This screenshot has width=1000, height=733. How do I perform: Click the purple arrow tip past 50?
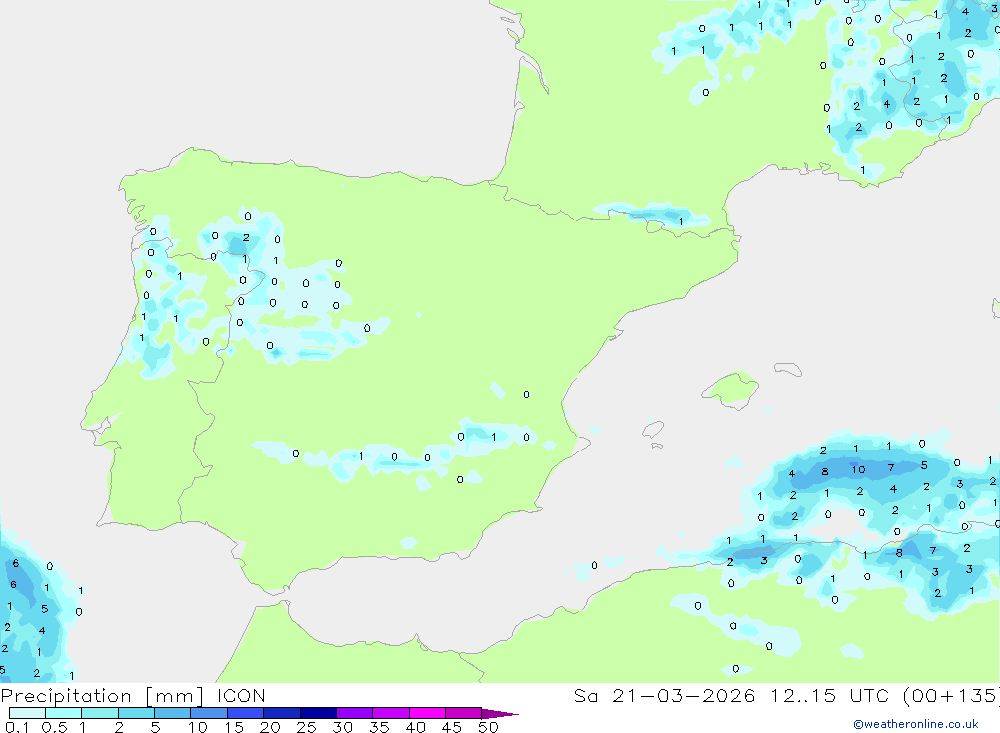tap(500, 714)
